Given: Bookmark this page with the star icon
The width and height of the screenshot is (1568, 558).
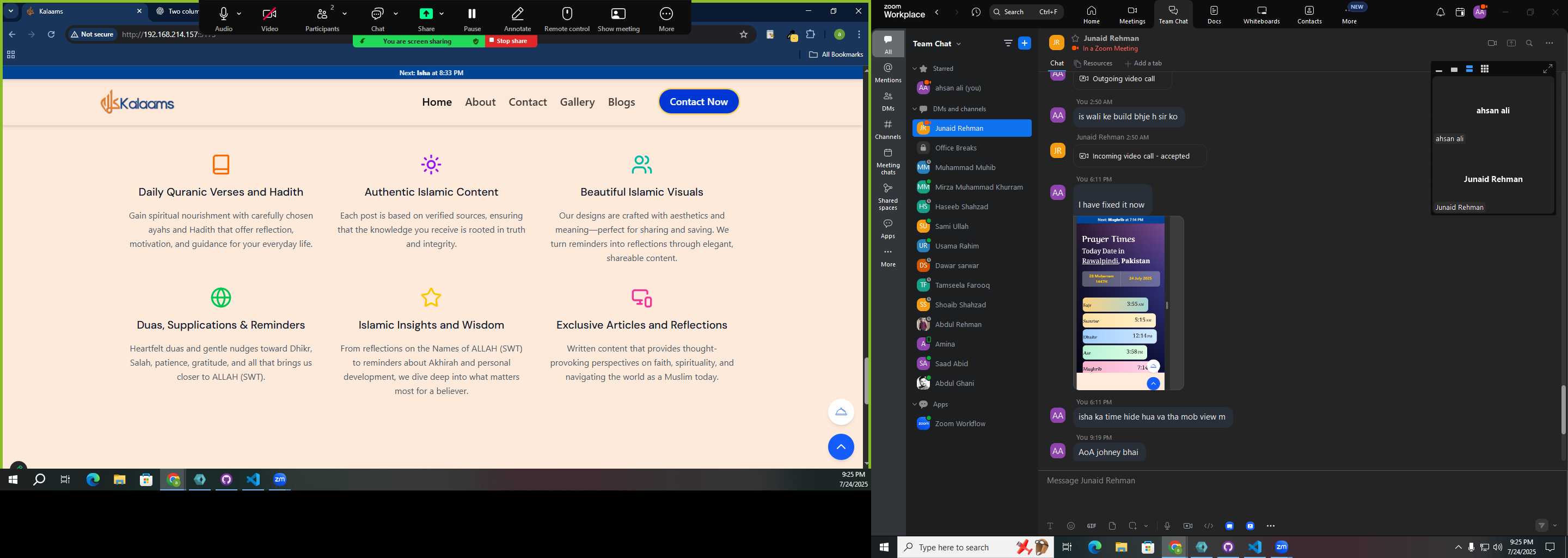Looking at the screenshot, I should 743,35.
